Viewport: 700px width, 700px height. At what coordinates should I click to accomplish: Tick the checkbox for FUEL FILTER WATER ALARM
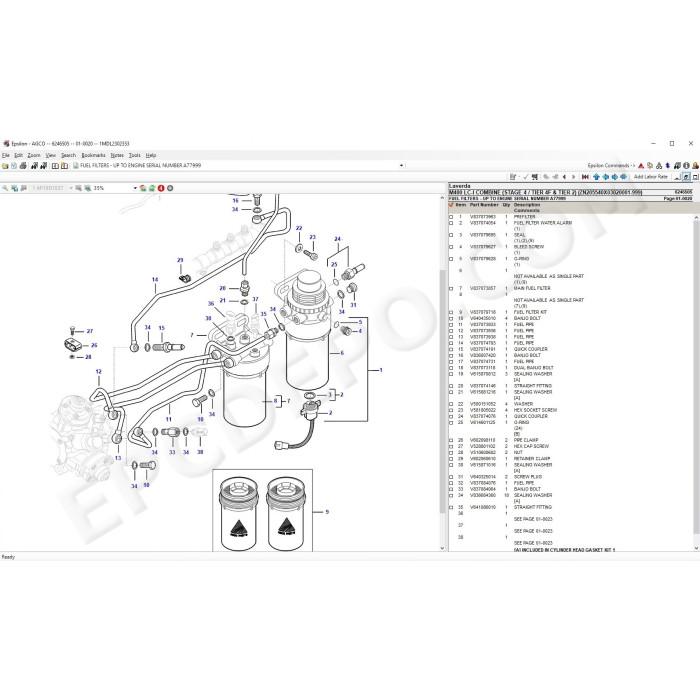point(451,223)
